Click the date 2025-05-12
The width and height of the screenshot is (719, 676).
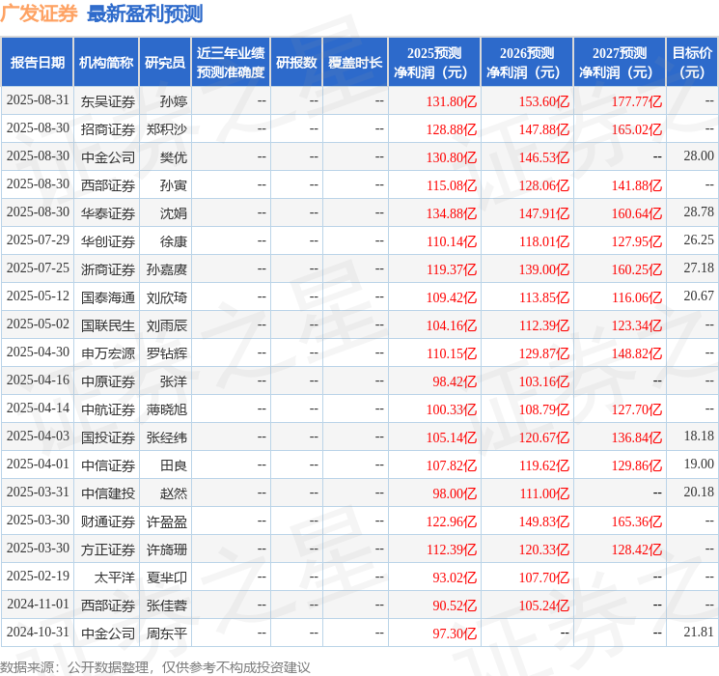[38, 296]
